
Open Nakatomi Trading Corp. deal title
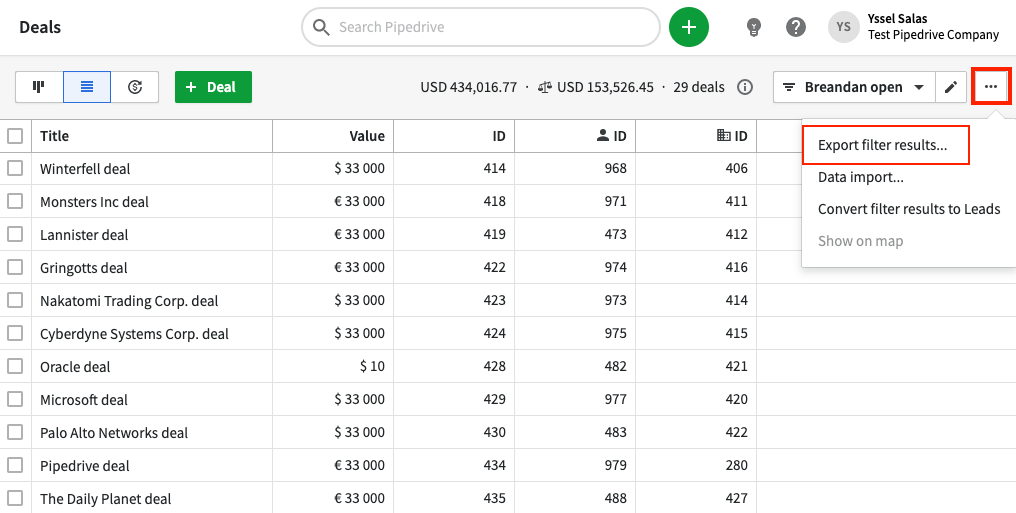point(129,301)
